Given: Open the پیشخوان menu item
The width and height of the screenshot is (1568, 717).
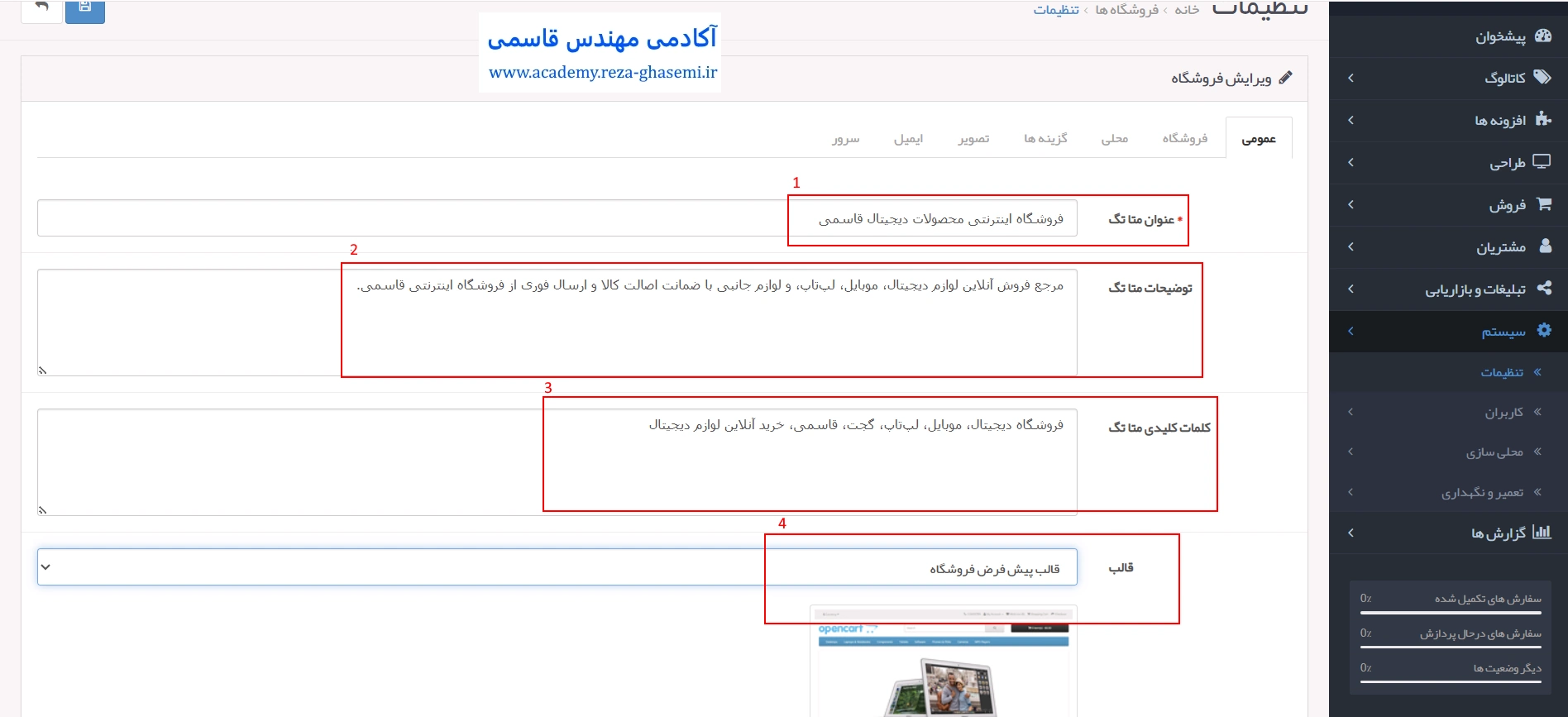Looking at the screenshot, I should [x=1448, y=36].
